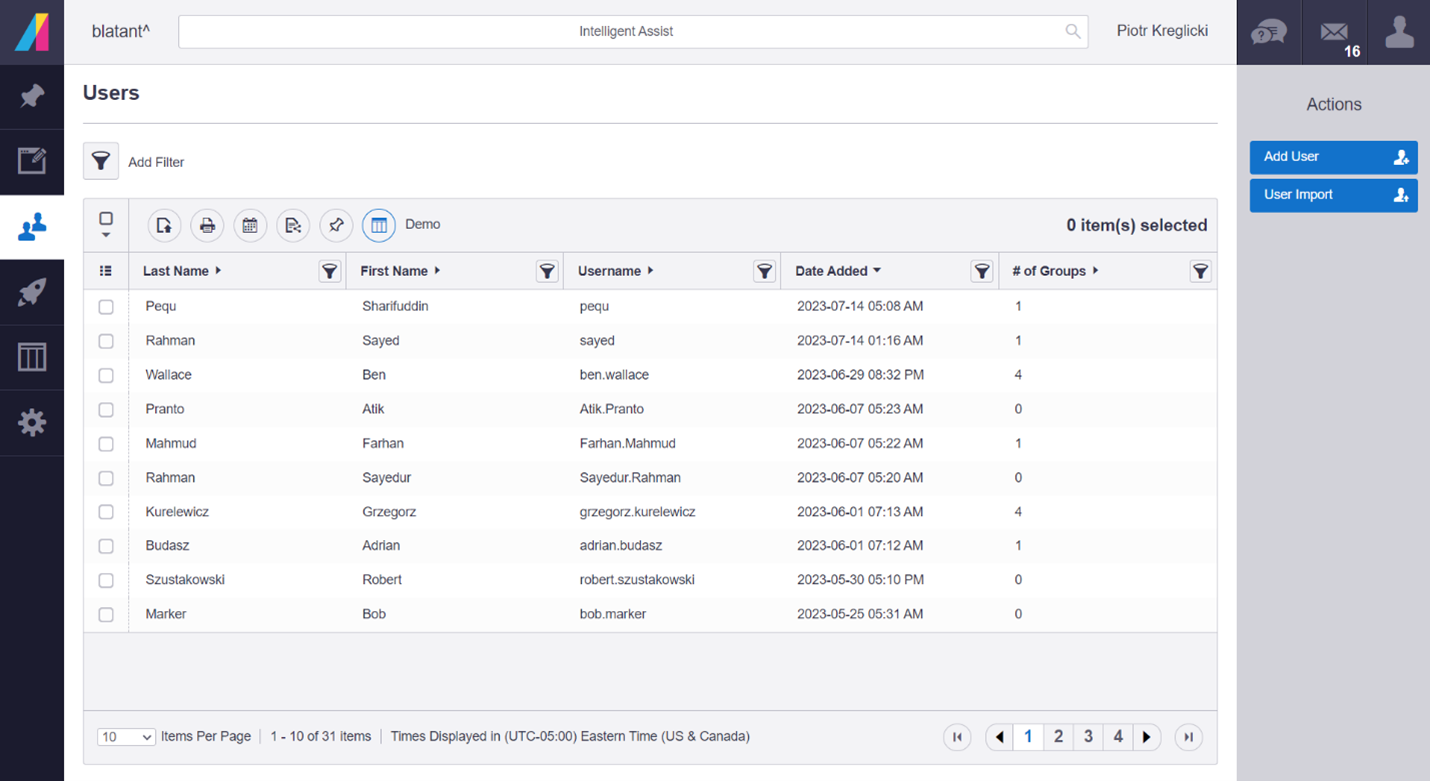
Task: Check the Budasz row checkbox
Action: (x=106, y=546)
